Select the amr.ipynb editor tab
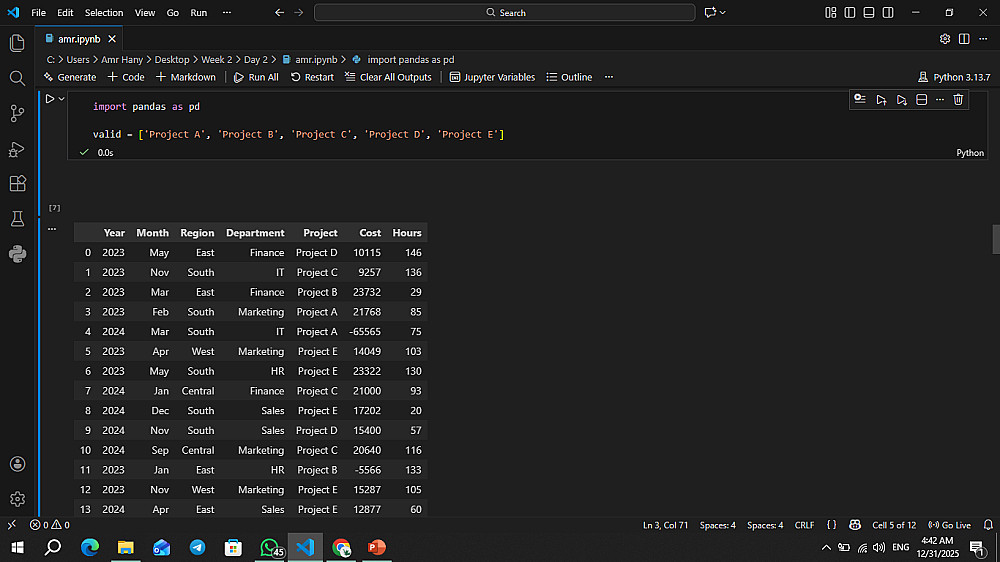This screenshot has width=1000, height=562. 79,39
